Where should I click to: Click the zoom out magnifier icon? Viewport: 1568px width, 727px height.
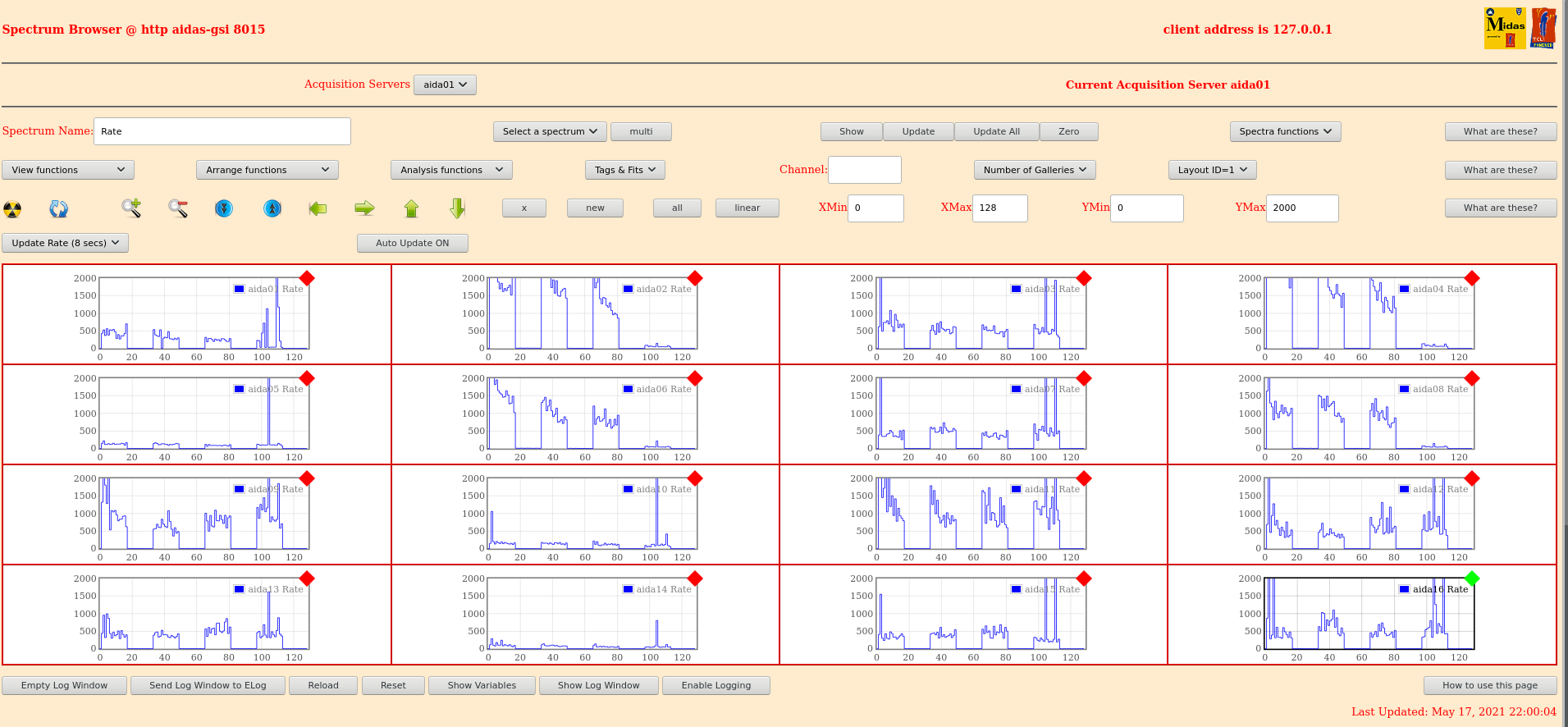(x=178, y=208)
